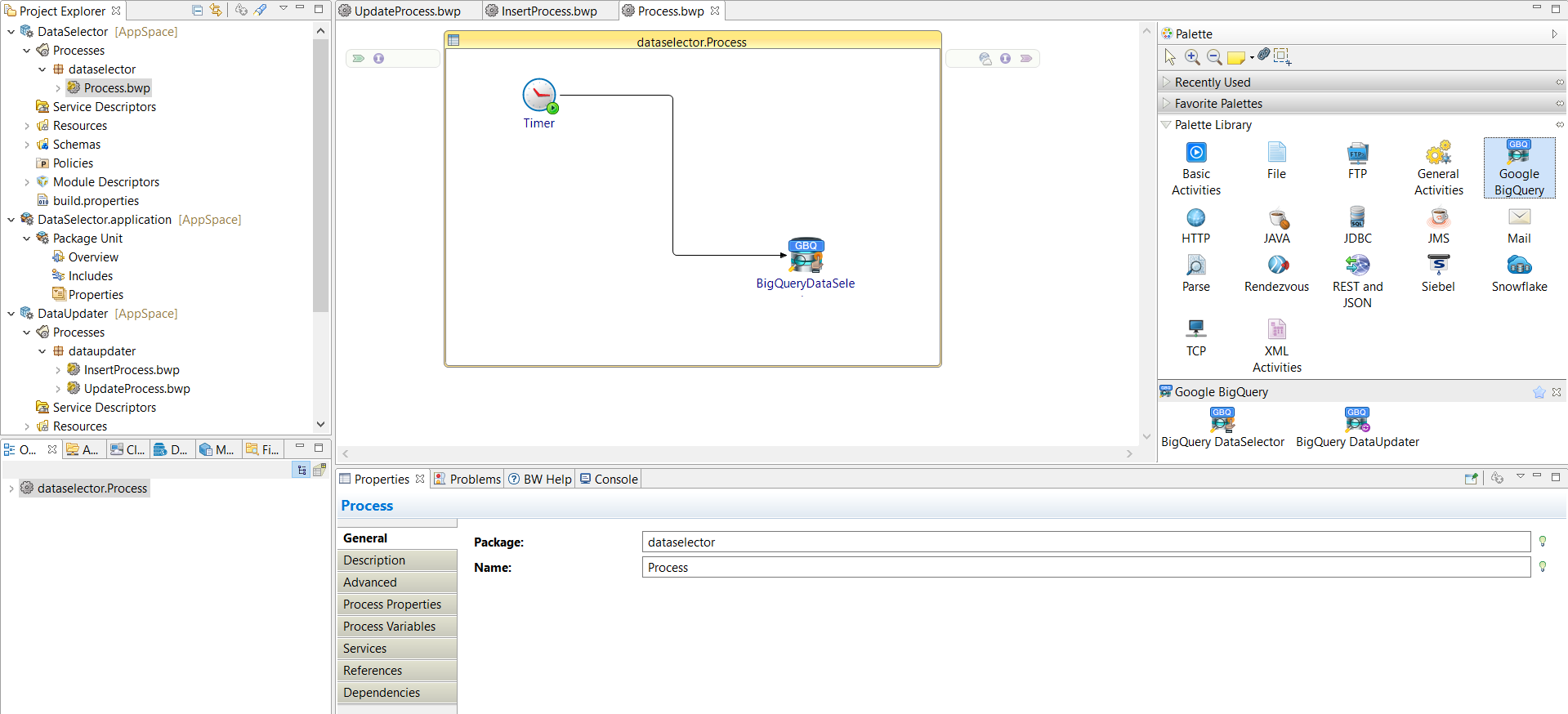This screenshot has height=714, width=1568.
Task: Add Google BigQuery to favorite palettes
Action: pos(1539,392)
